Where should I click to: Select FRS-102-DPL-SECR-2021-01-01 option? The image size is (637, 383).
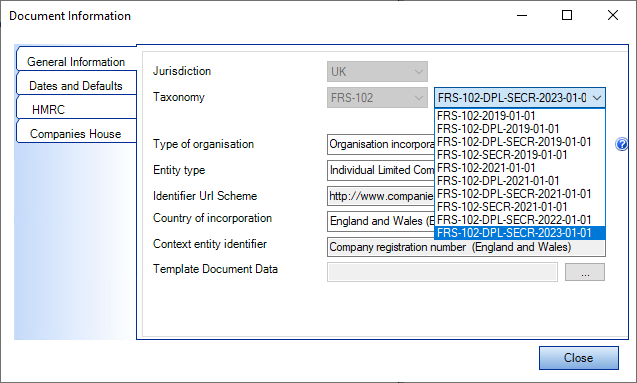520,194
